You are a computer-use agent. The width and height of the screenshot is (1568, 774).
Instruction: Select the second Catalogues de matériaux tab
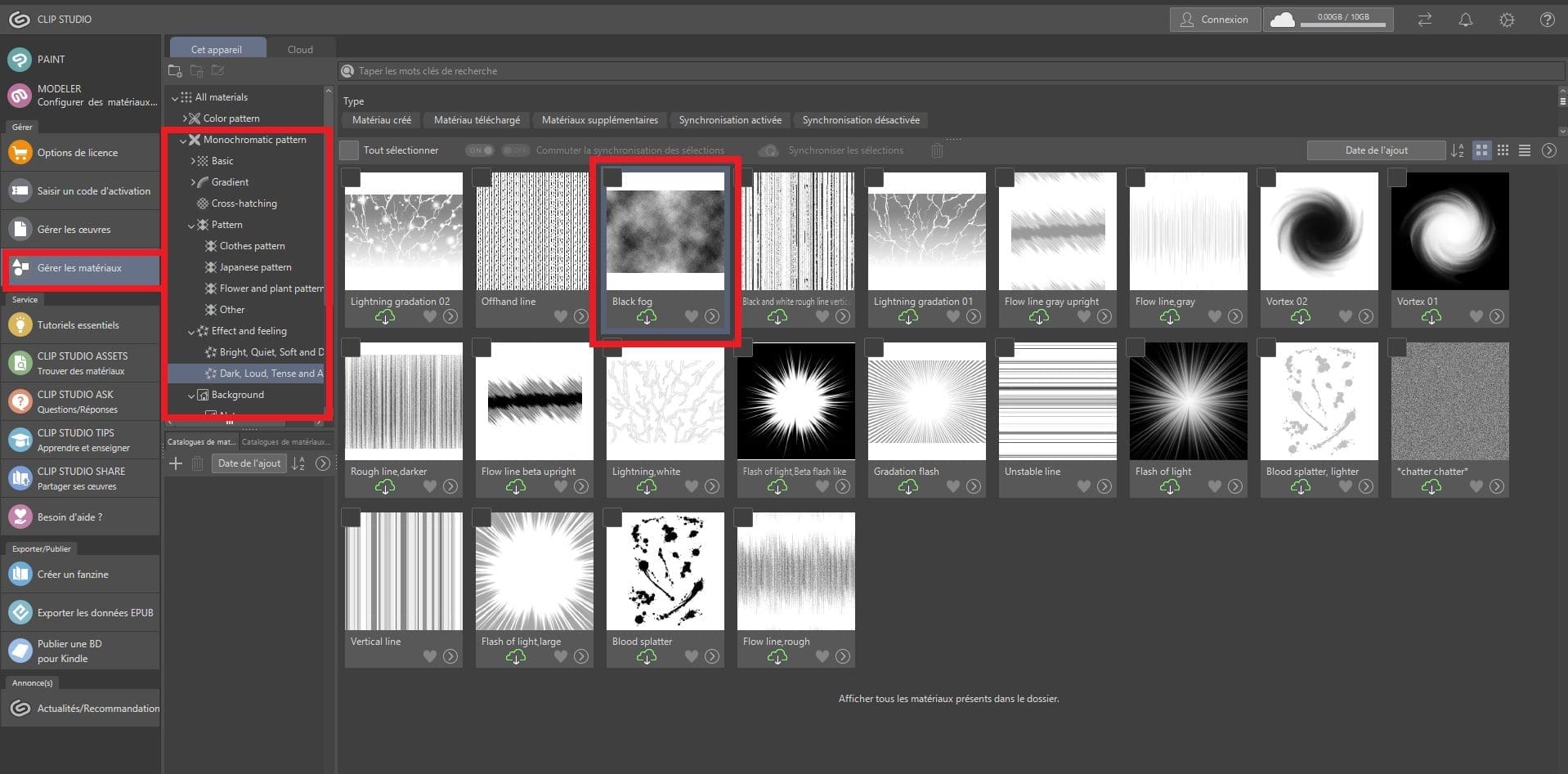point(285,442)
